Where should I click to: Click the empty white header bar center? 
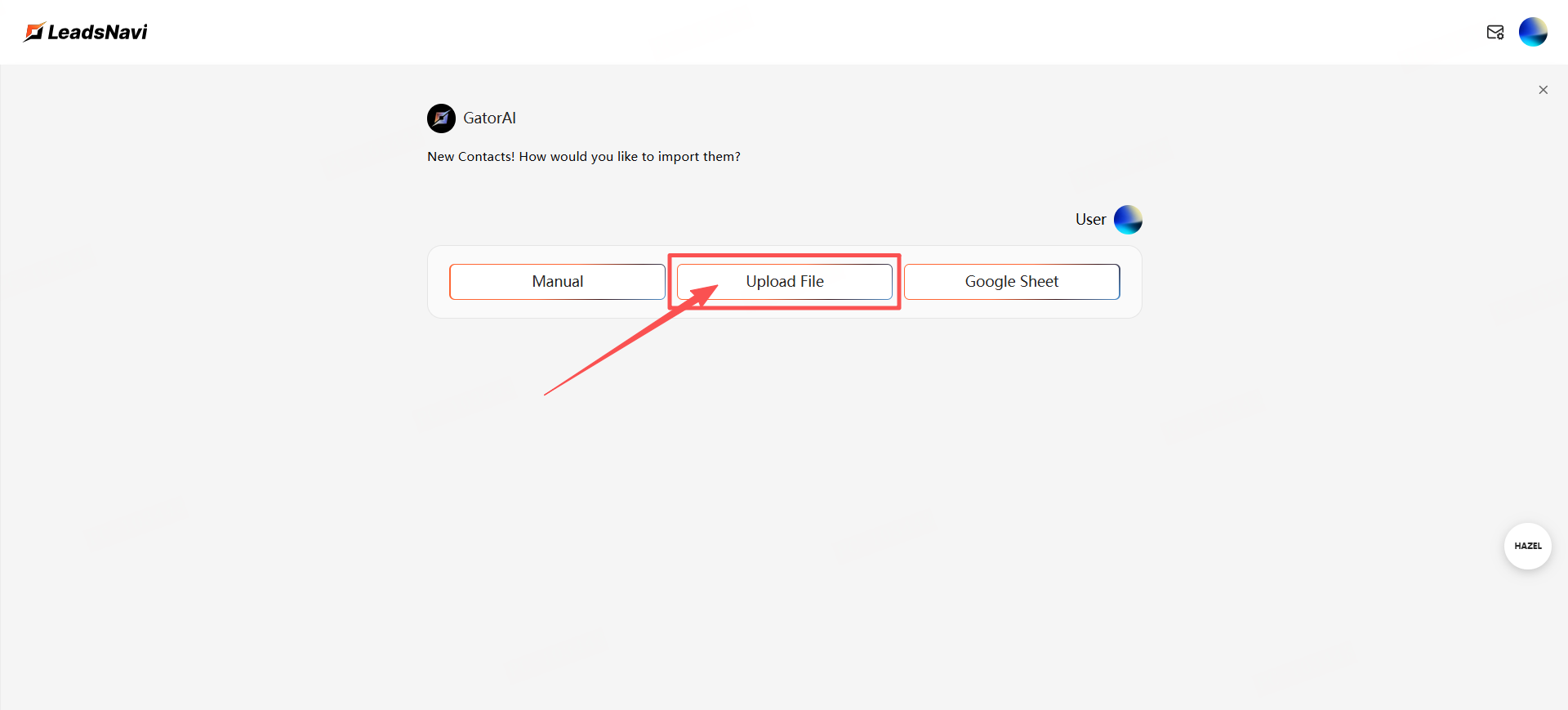[x=784, y=32]
